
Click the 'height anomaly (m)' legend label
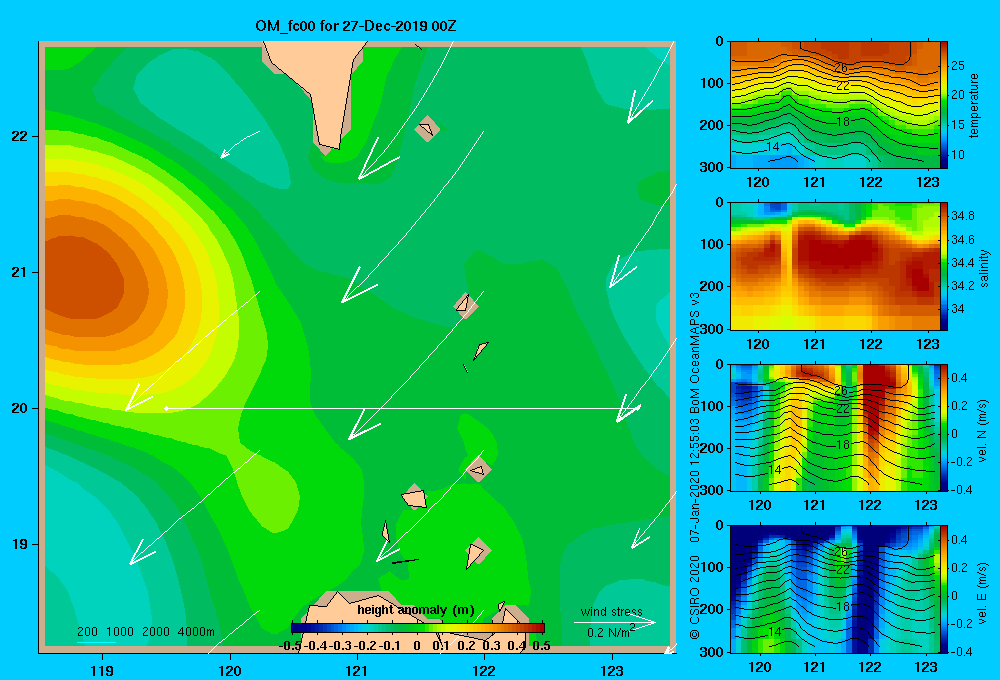(x=416, y=610)
